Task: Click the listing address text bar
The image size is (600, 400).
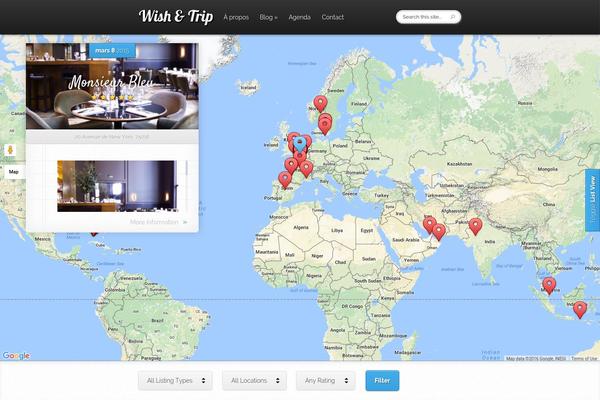Action: click(x=112, y=137)
